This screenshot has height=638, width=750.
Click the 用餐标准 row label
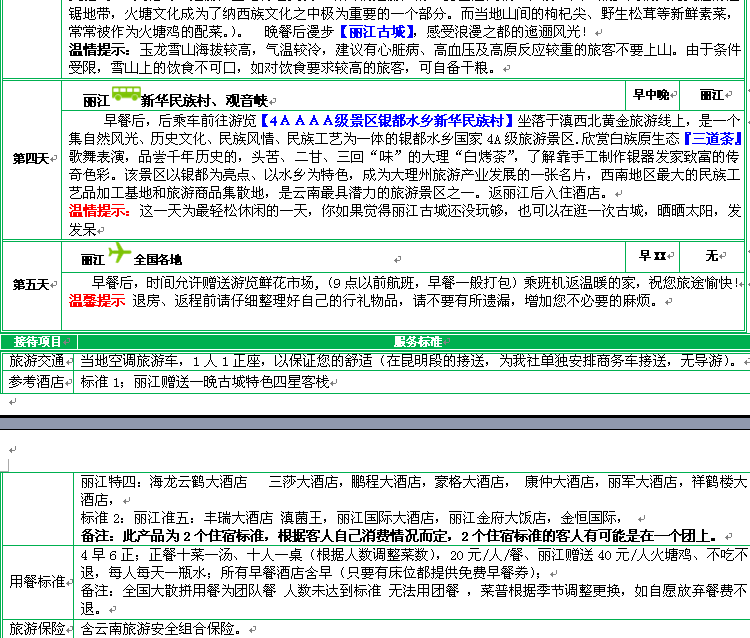(37, 580)
